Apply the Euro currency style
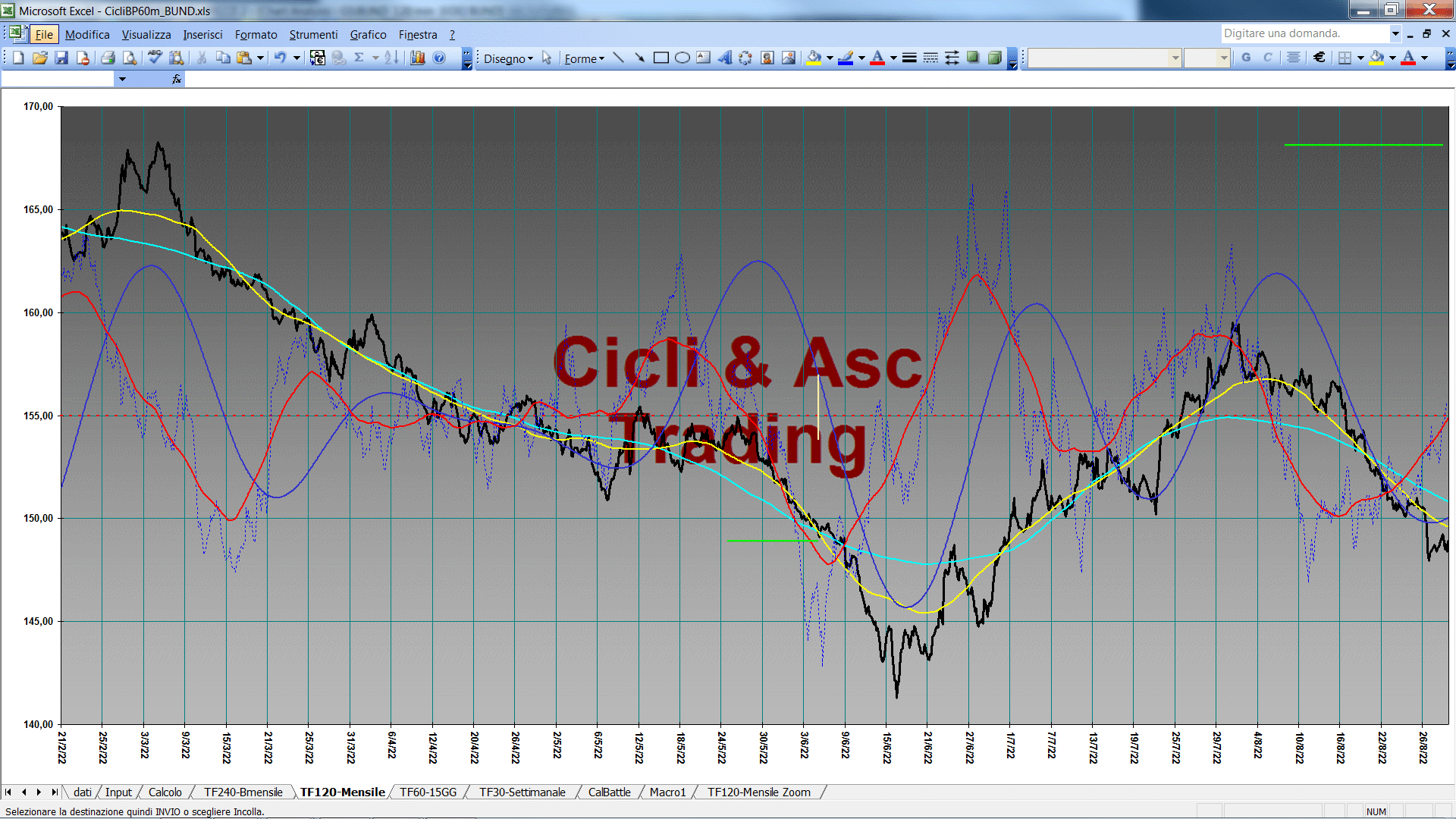Screen dimensions: 1456x819 1319,58
